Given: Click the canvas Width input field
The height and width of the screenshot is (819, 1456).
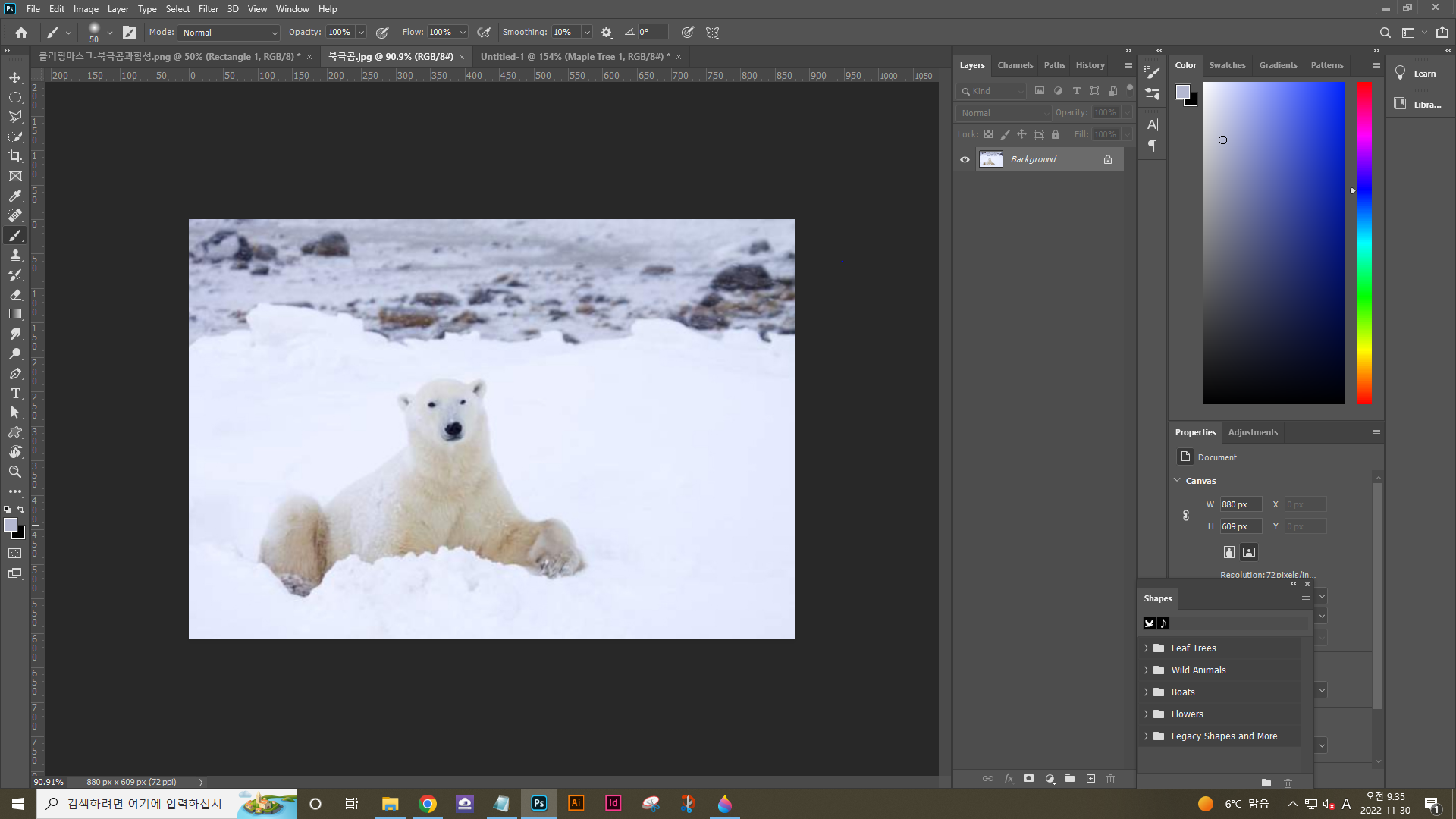Looking at the screenshot, I should pos(1240,504).
